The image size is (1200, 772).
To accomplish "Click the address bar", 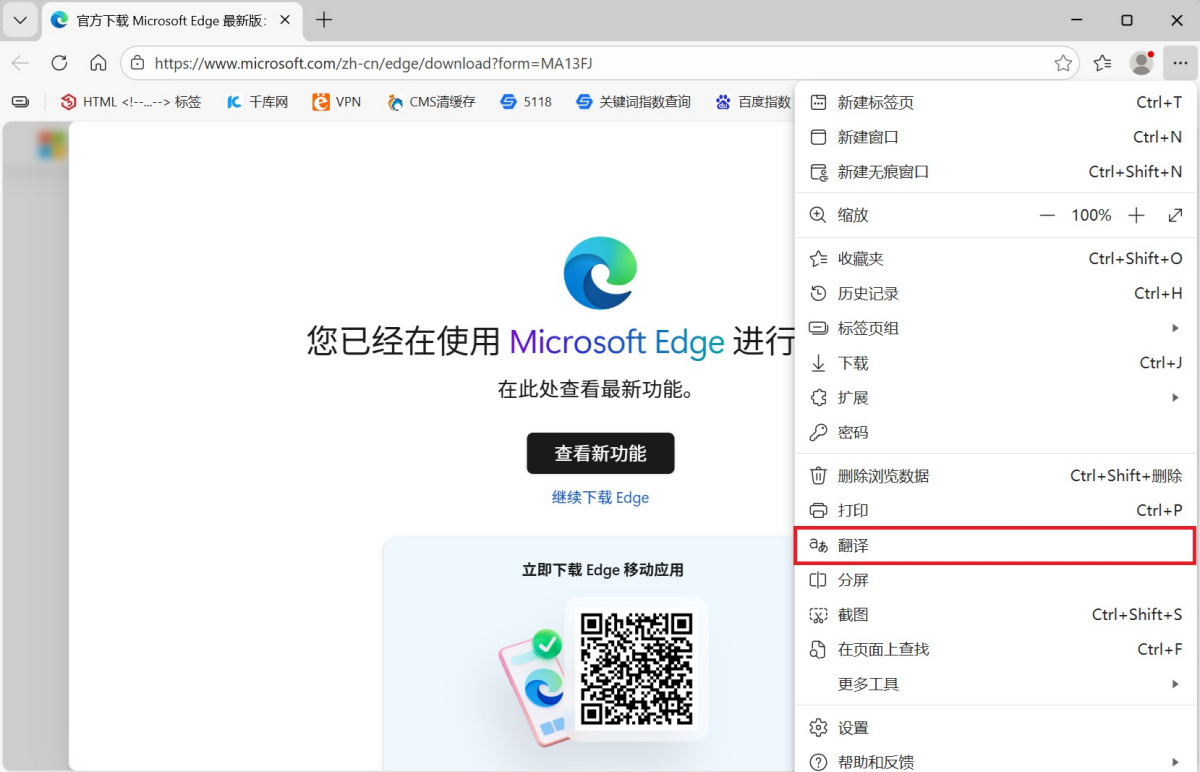I will 400,62.
